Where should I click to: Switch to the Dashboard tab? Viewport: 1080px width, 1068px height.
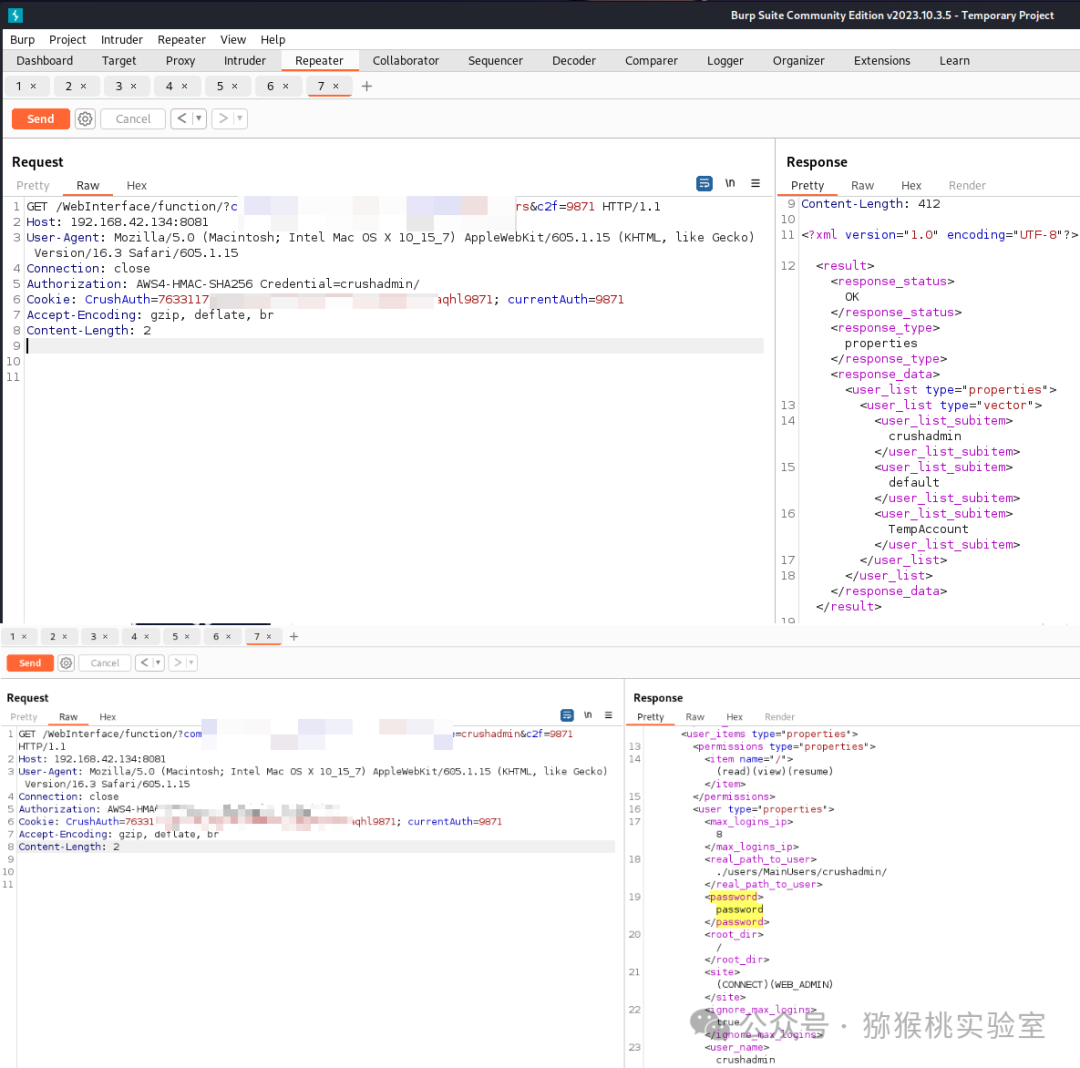tap(45, 61)
